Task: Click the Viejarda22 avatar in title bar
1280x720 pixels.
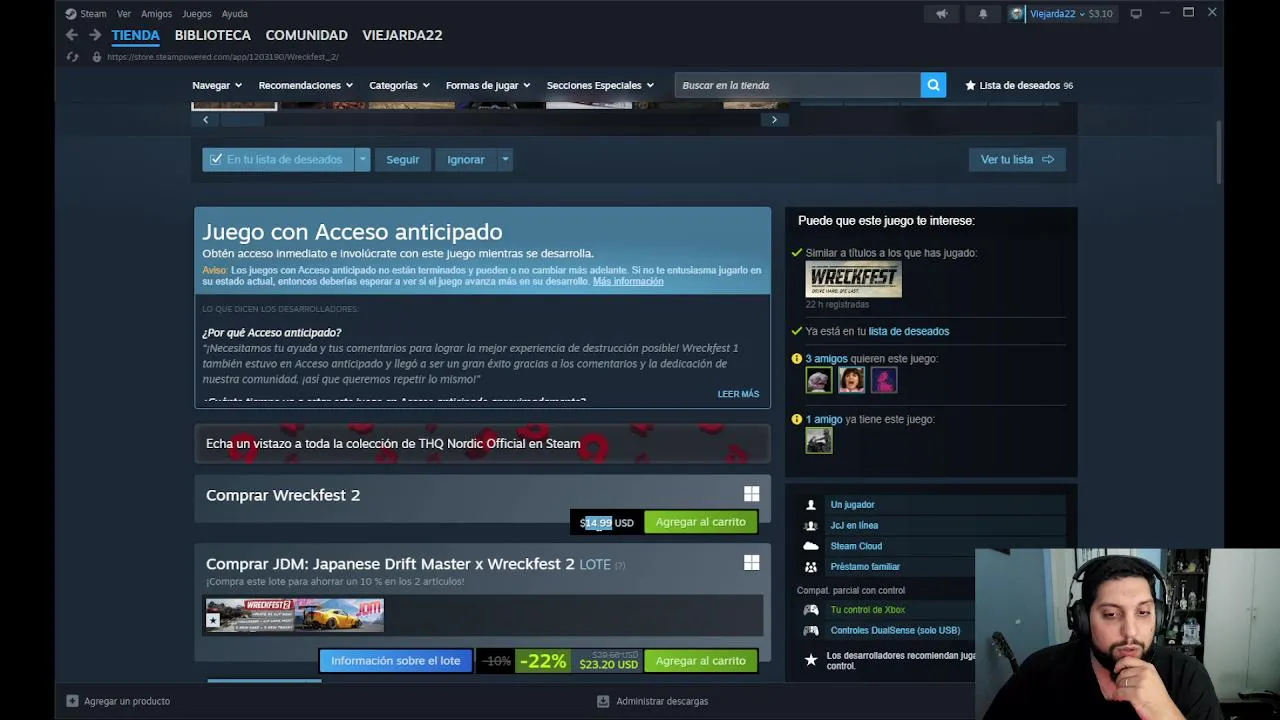Action: coord(1017,14)
